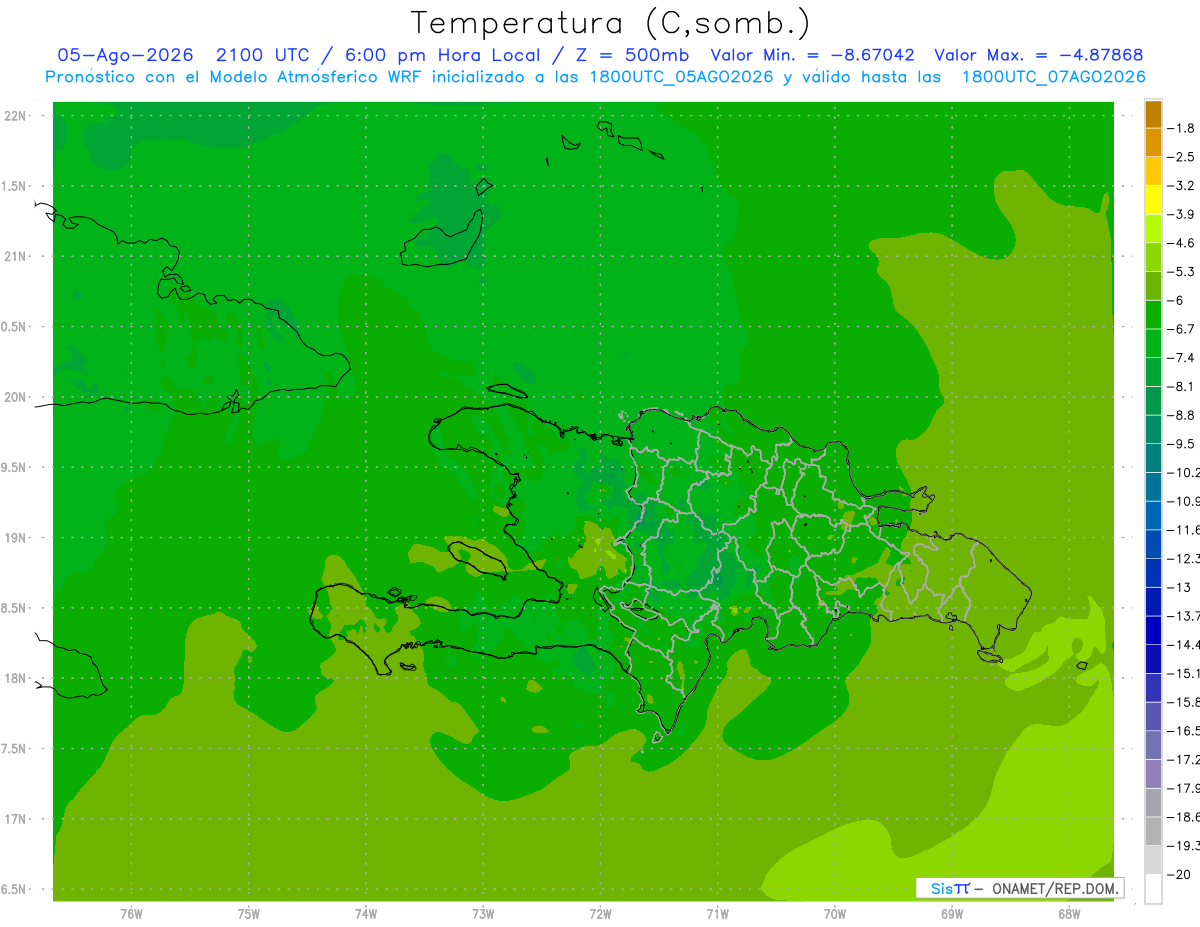The width and height of the screenshot is (1200, 927).
Task: Click the "-15.8" colorbar value
Action: (x=1184, y=702)
